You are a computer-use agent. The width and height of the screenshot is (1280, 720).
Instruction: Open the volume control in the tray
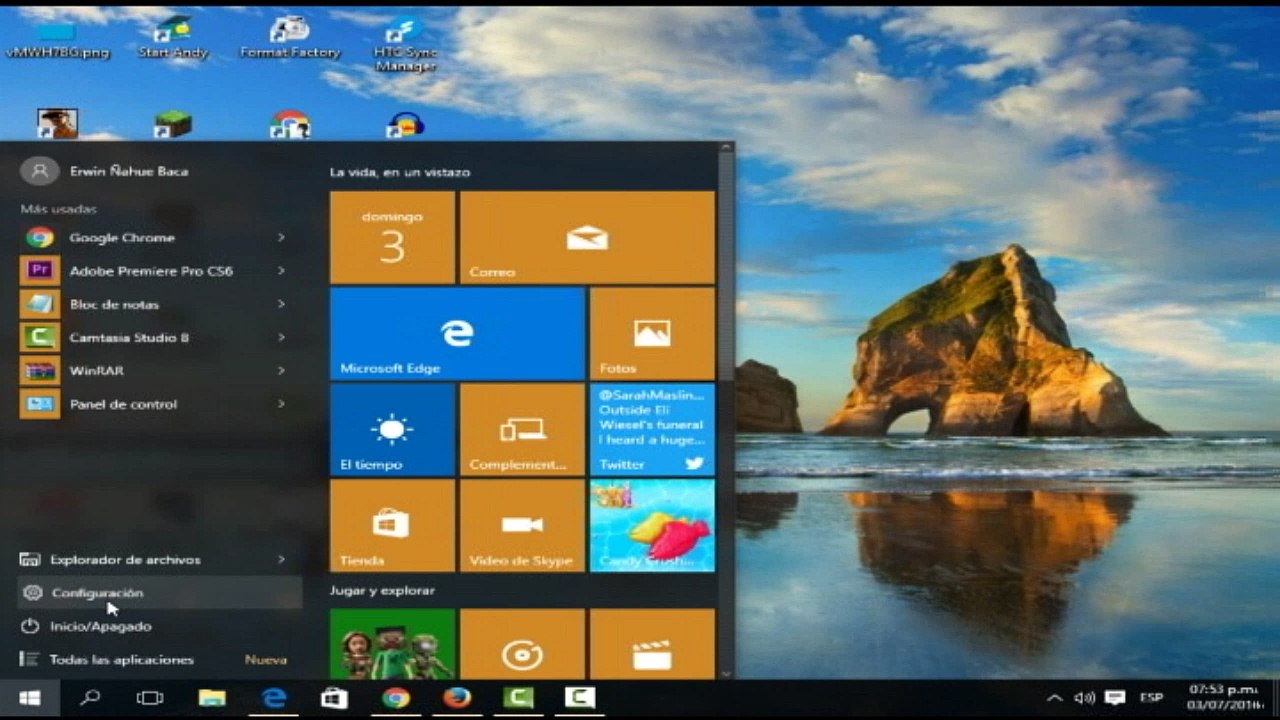(x=1084, y=698)
